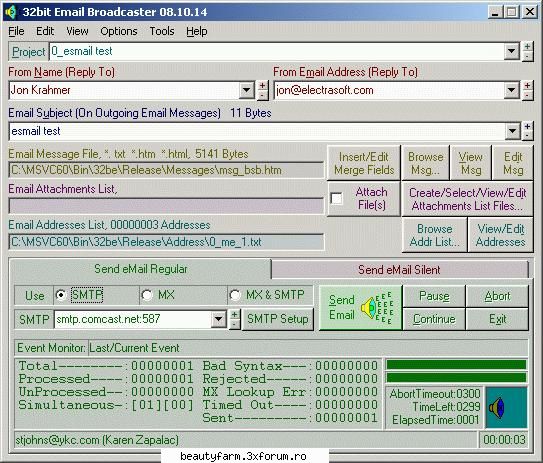Image resolution: width=543 pixels, height=463 pixels.
Task: Click Insert/Edit Merge Fields button
Action: tap(364, 163)
